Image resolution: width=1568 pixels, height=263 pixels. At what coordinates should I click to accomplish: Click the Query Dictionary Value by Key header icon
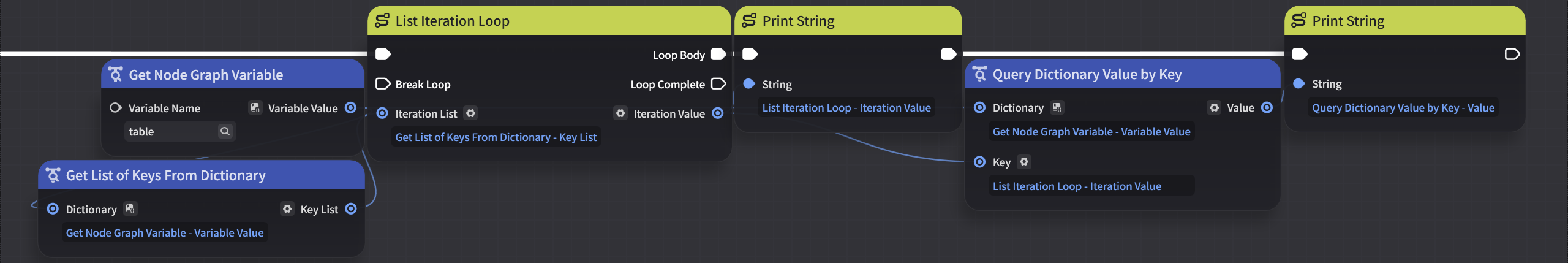click(x=979, y=74)
